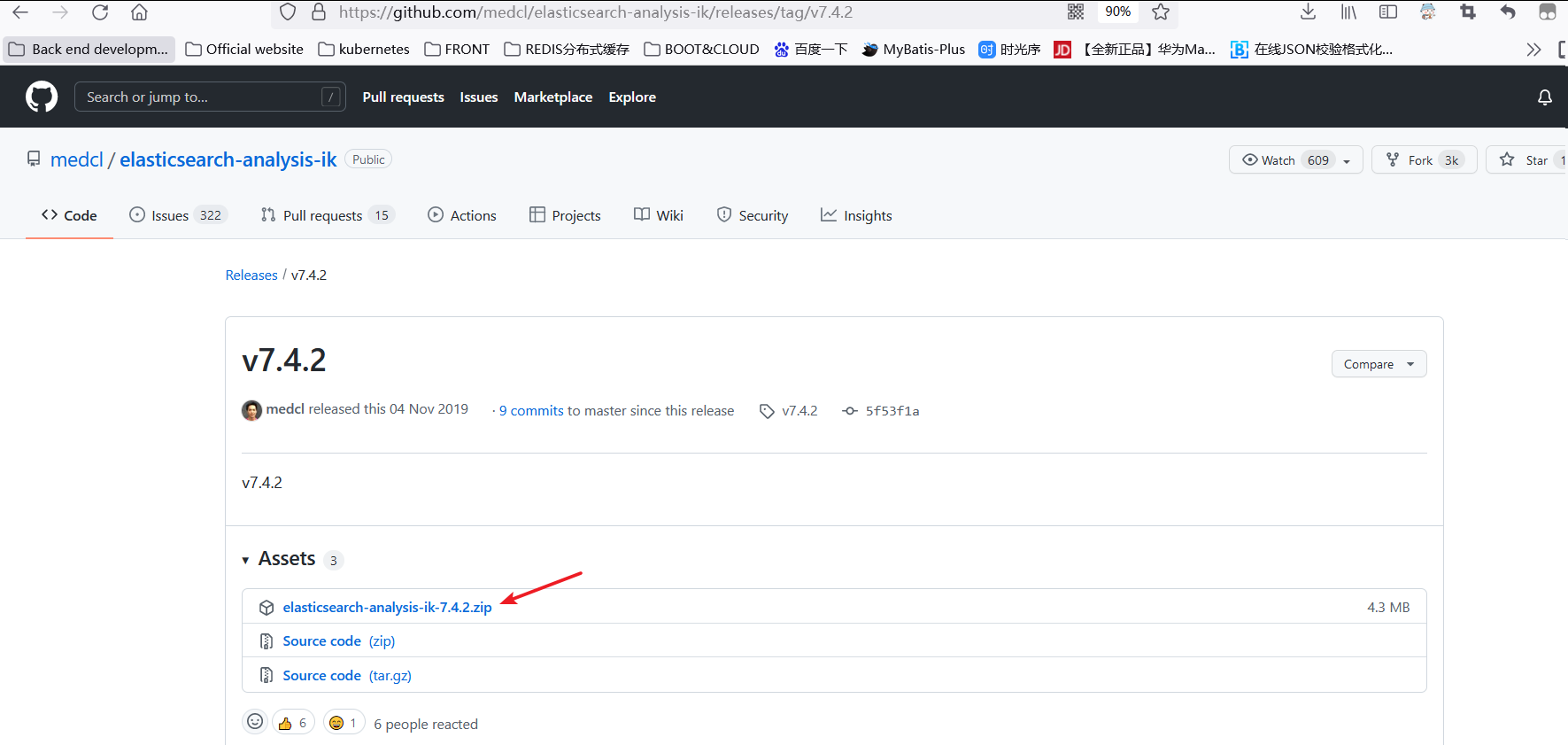This screenshot has width=1568, height=745.
Task: Open the elasticsearch-analysis-ik repository link
Action: tap(228, 159)
